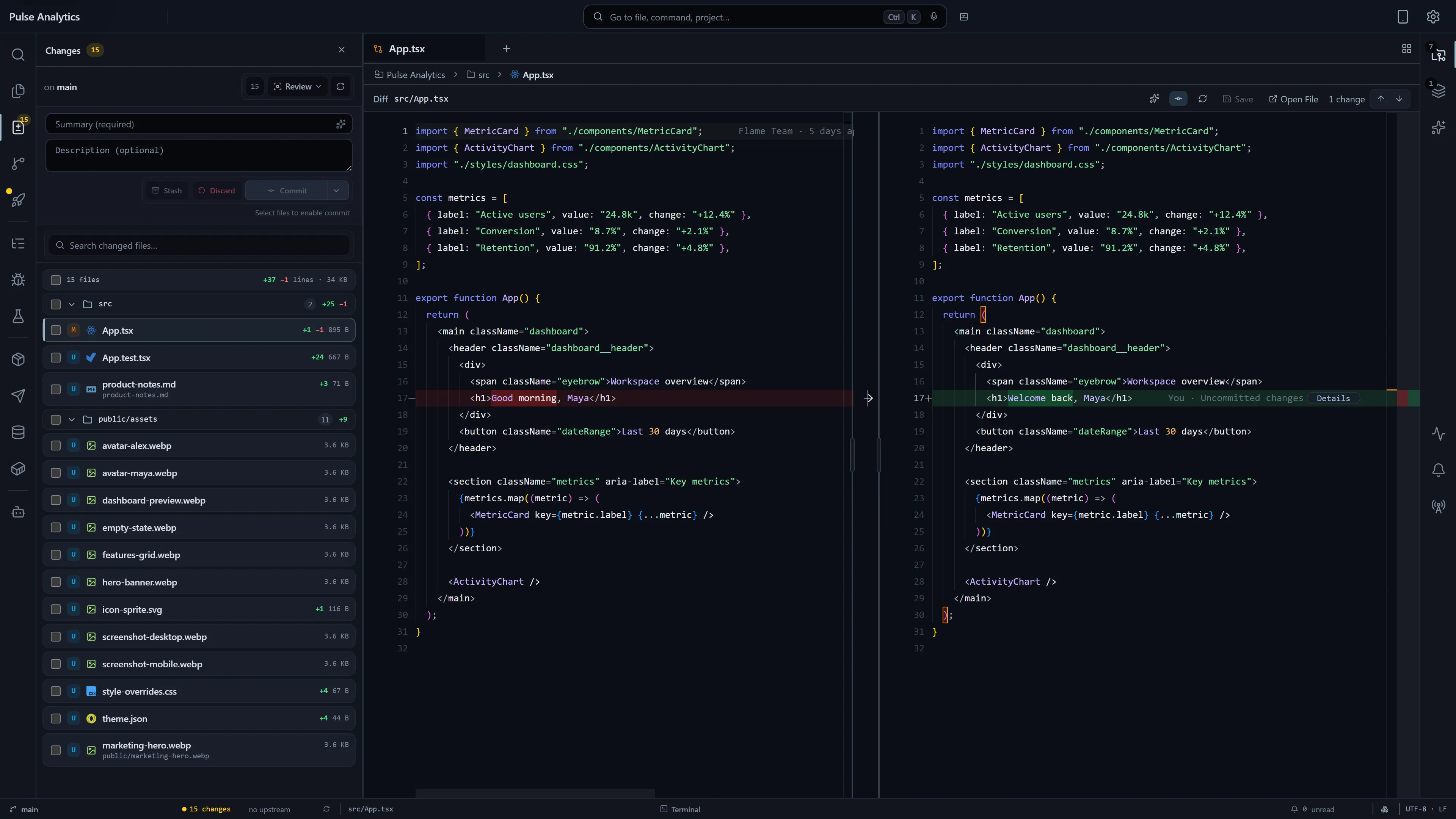
Task: Select the style-overrides.css file row
Action: [199, 691]
